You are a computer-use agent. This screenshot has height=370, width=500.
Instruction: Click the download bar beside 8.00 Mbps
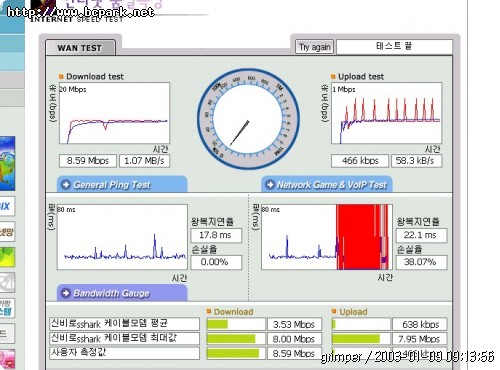click(236, 339)
